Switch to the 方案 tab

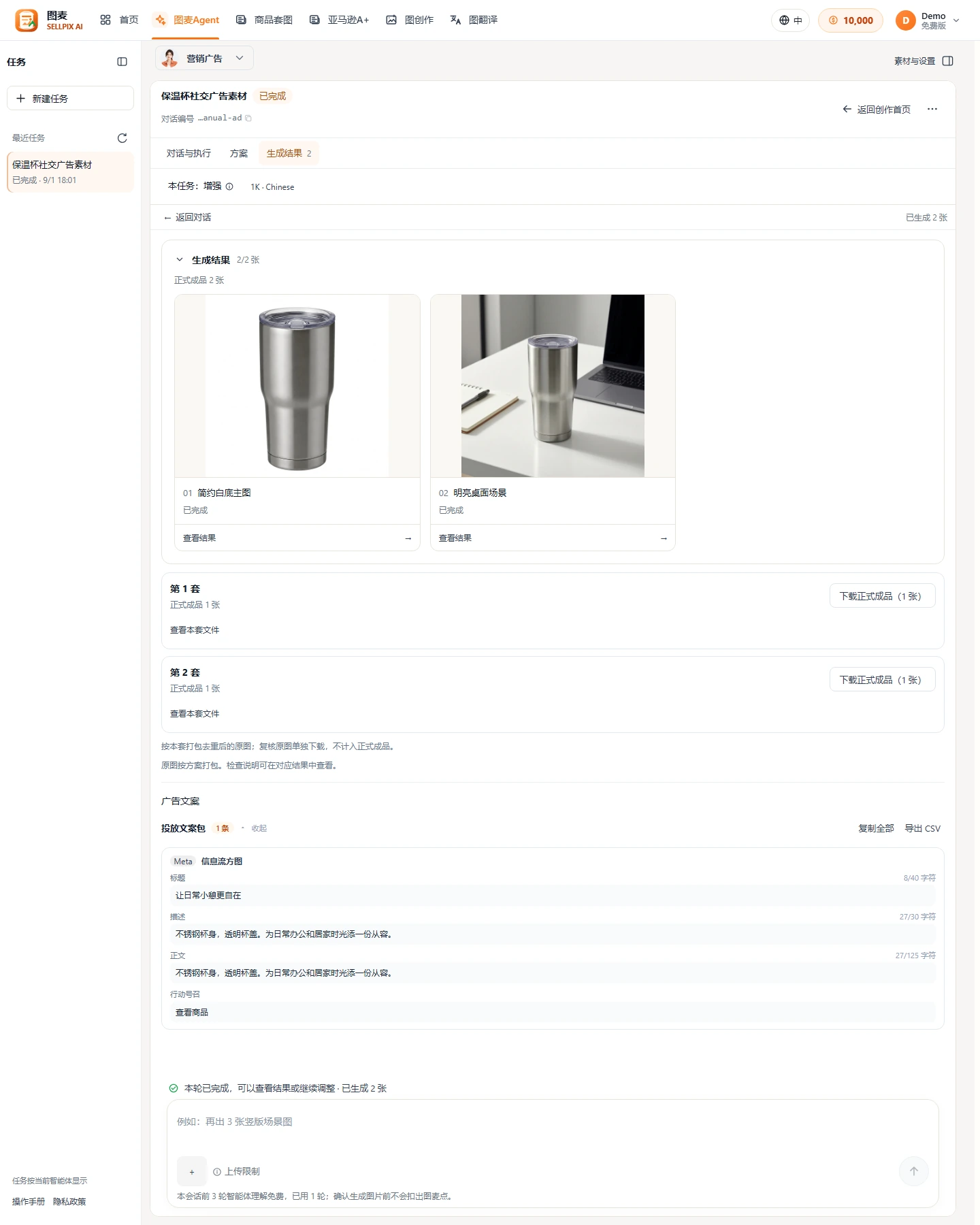[239, 153]
